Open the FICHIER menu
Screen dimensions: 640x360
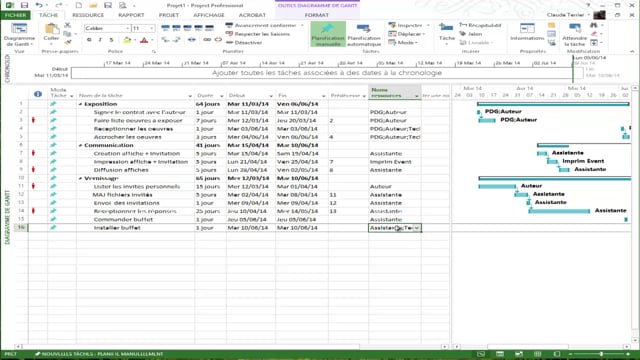(15, 15)
